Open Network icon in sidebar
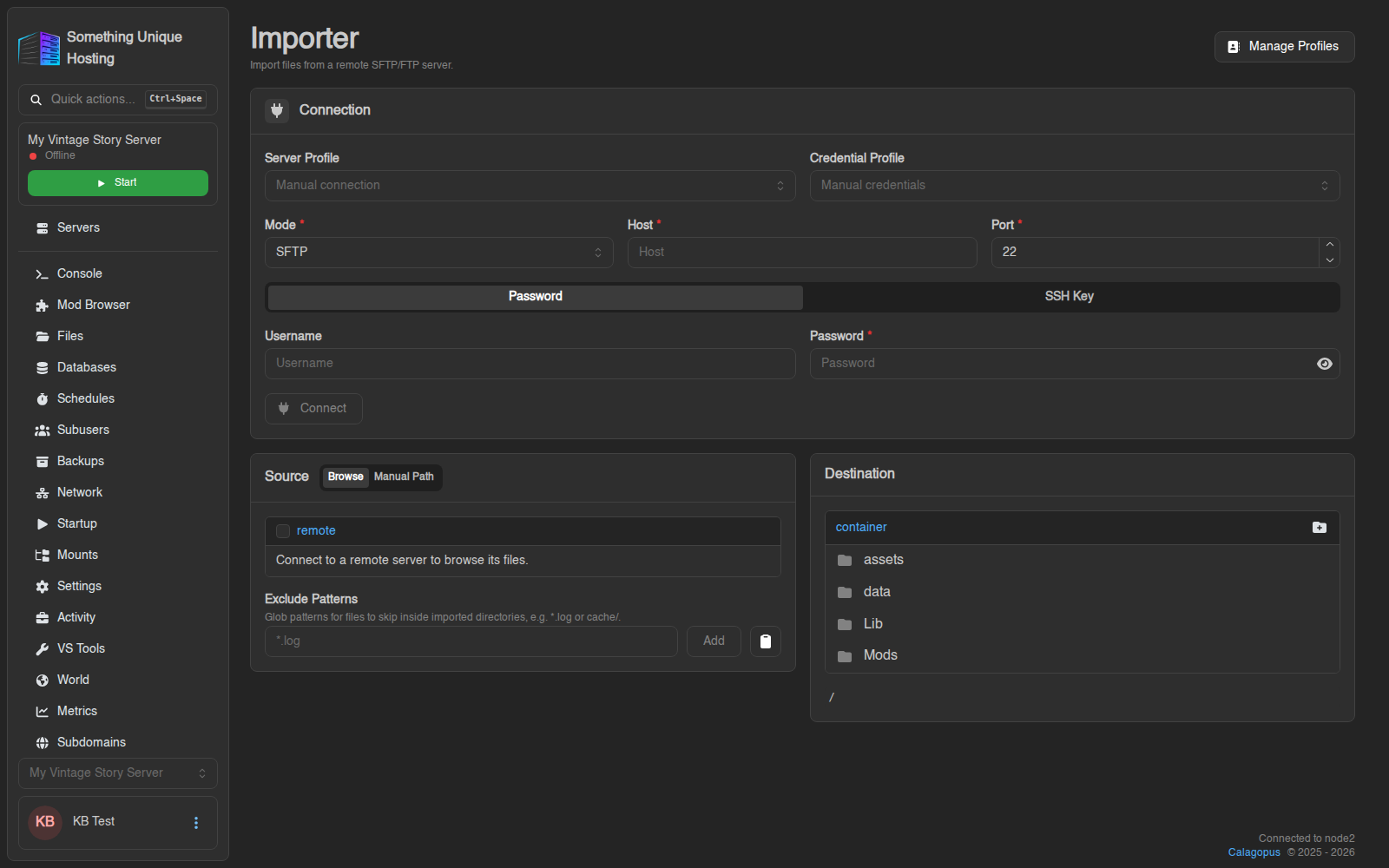1389x868 pixels. 42,493
